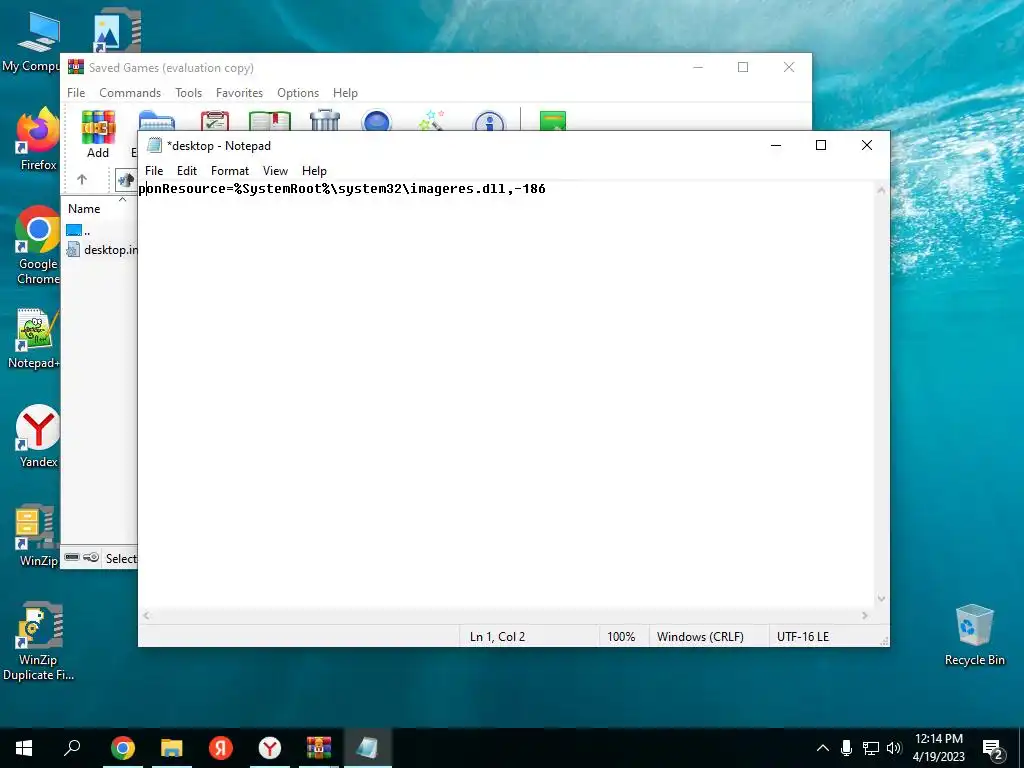Click the Test clipboard icon in WinRAR toolbar
This screenshot has height=768, width=1024.
215,121
